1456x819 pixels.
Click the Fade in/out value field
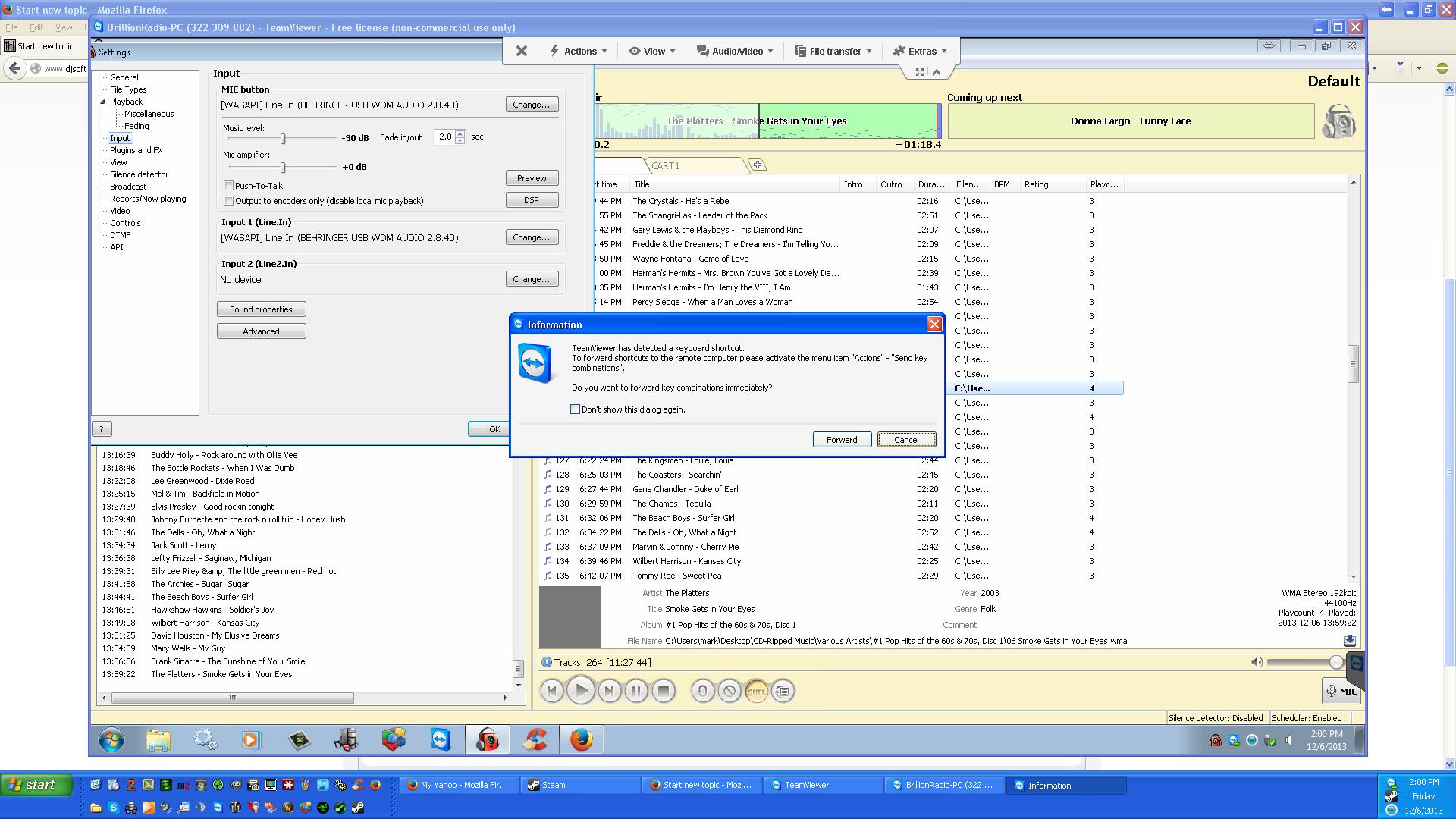coord(444,137)
